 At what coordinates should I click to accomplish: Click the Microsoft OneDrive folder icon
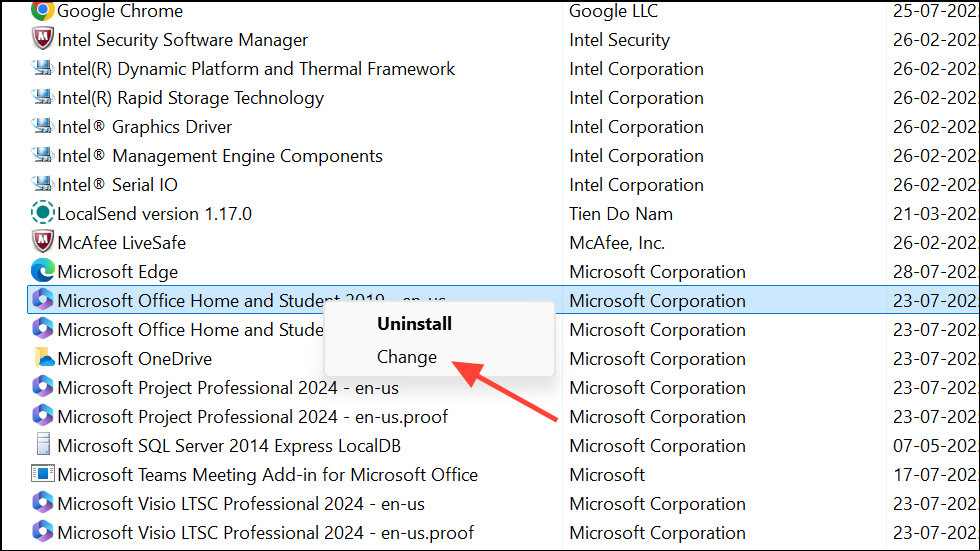pyautogui.click(x=42, y=359)
